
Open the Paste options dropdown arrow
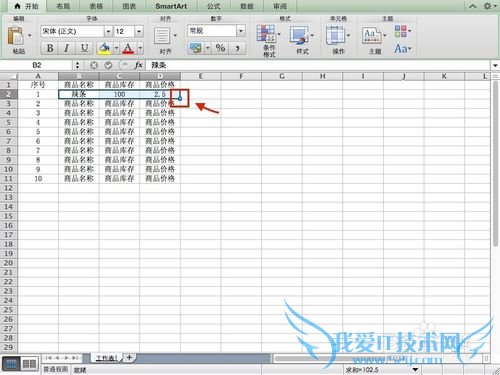pyautogui.click(x=29, y=35)
